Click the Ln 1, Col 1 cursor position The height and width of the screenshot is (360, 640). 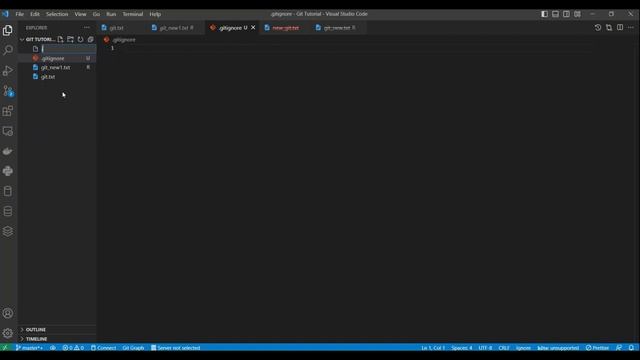[433, 348]
